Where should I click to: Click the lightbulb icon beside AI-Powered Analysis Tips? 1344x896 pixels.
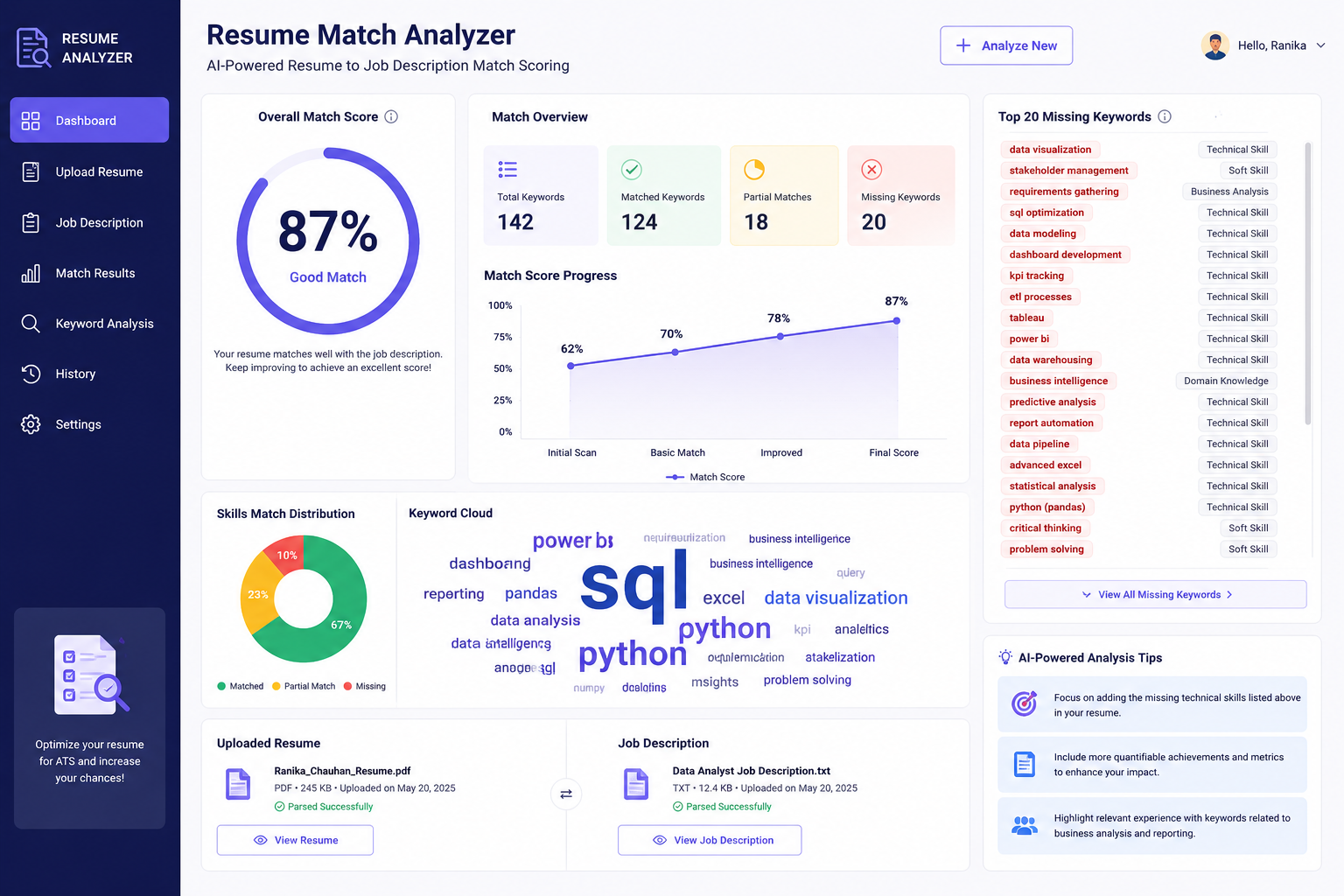click(1005, 657)
